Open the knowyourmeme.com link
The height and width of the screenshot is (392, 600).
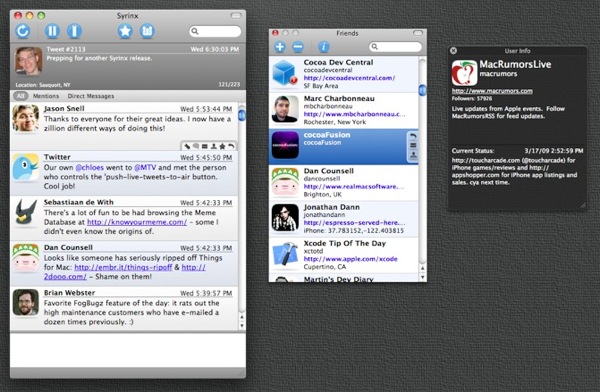pos(137,222)
